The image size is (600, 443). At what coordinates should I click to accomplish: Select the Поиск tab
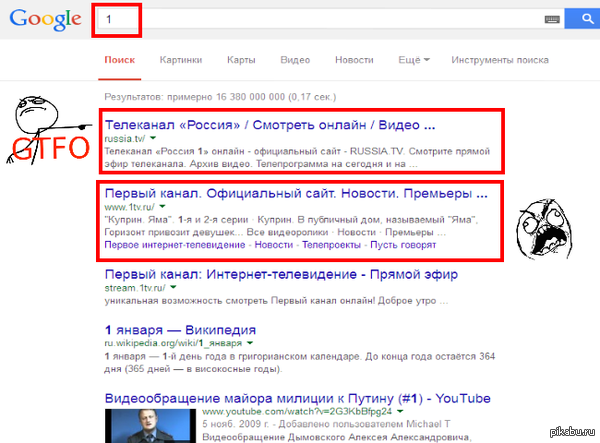coord(120,60)
